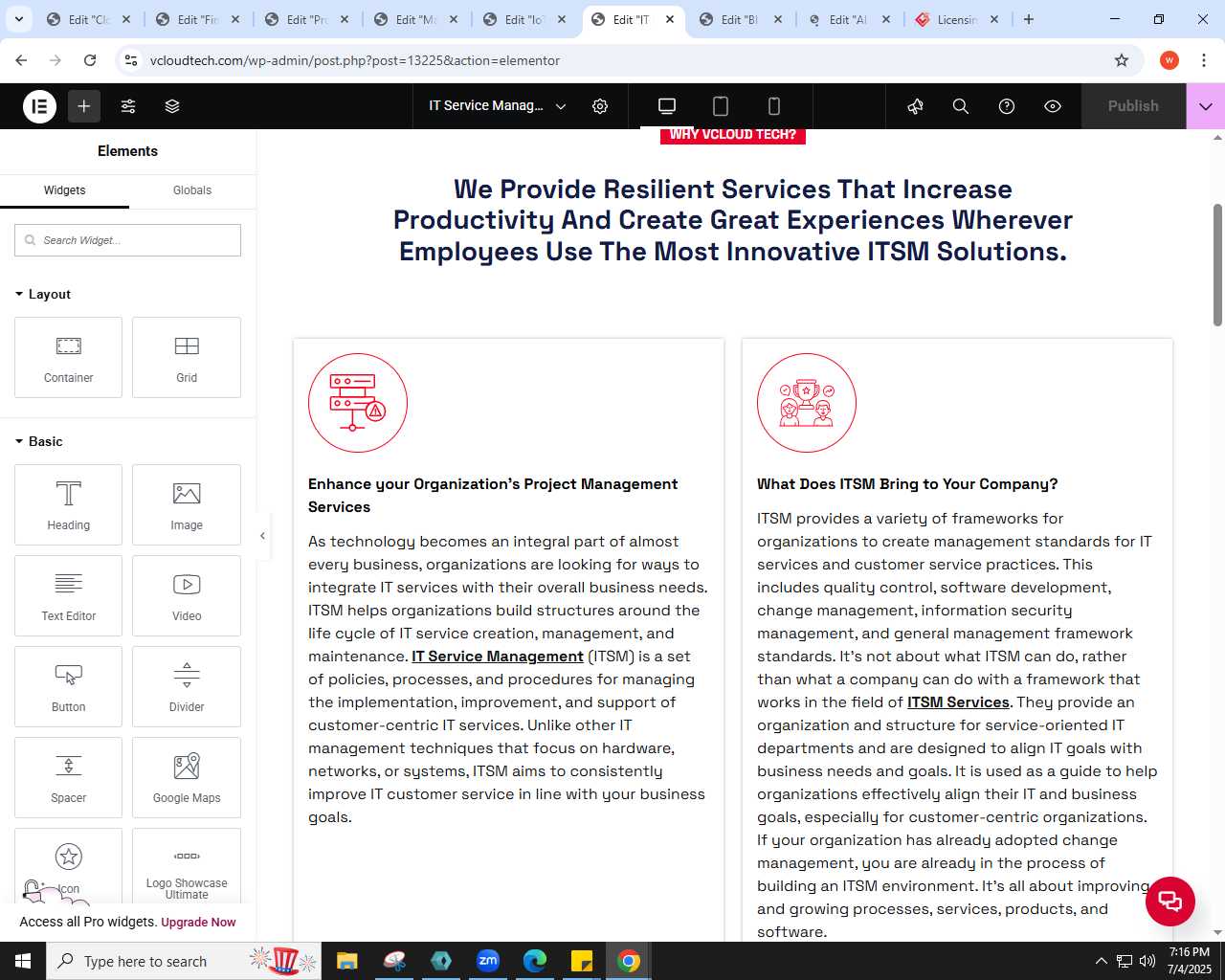Open page settings gear icon

(x=600, y=106)
